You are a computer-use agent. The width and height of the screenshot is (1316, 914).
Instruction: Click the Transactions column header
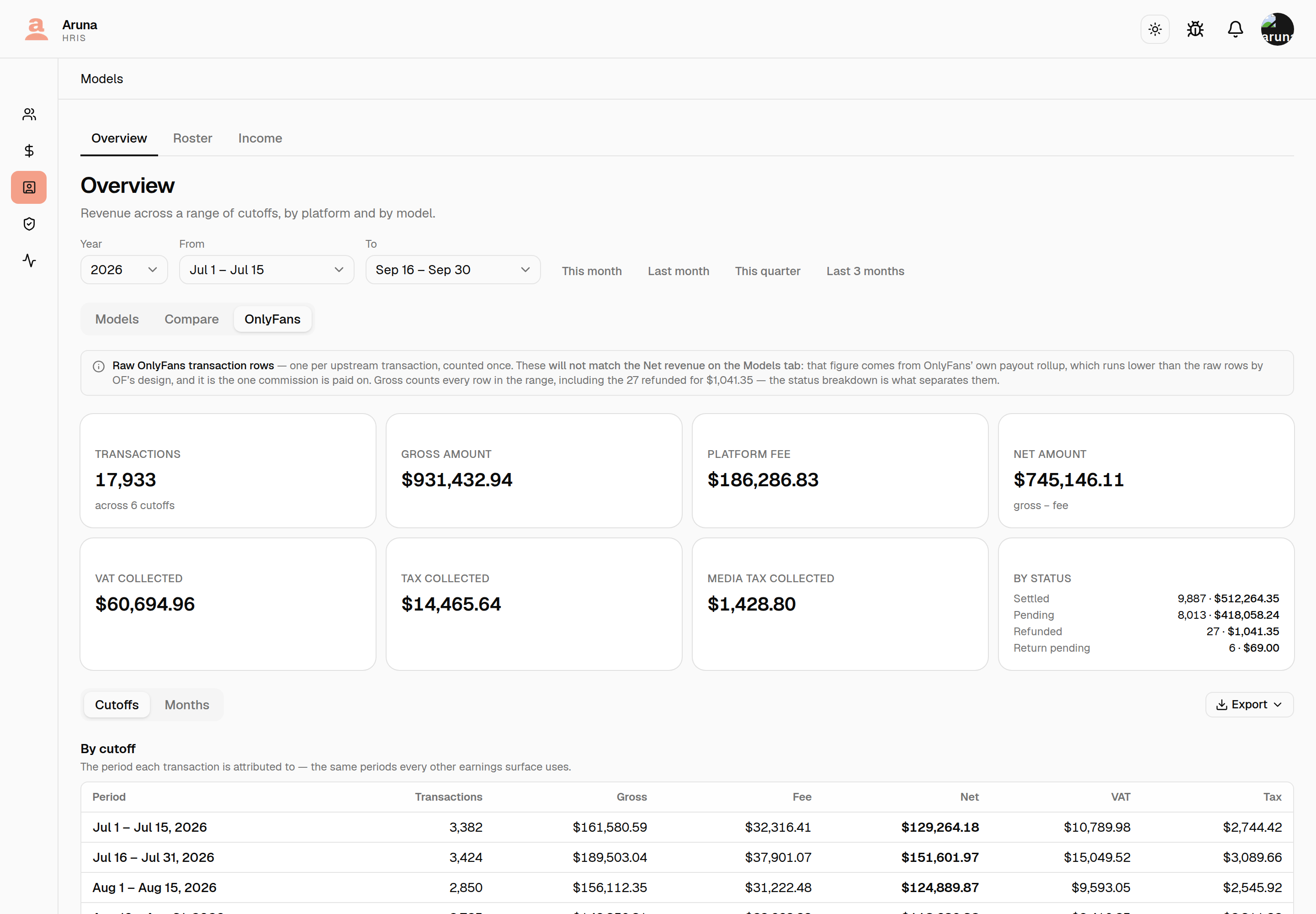pyautogui.click(x=448, y=797)
